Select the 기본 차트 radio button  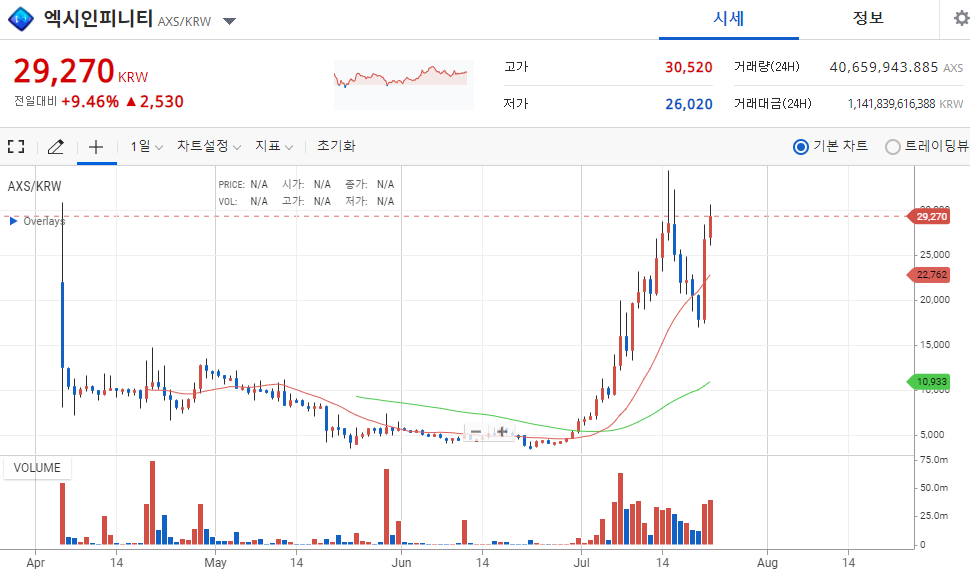800,147
